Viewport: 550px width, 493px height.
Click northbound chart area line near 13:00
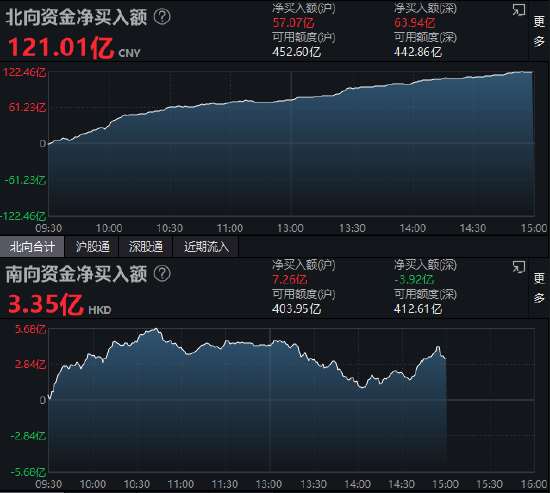(x=291, y=100)
